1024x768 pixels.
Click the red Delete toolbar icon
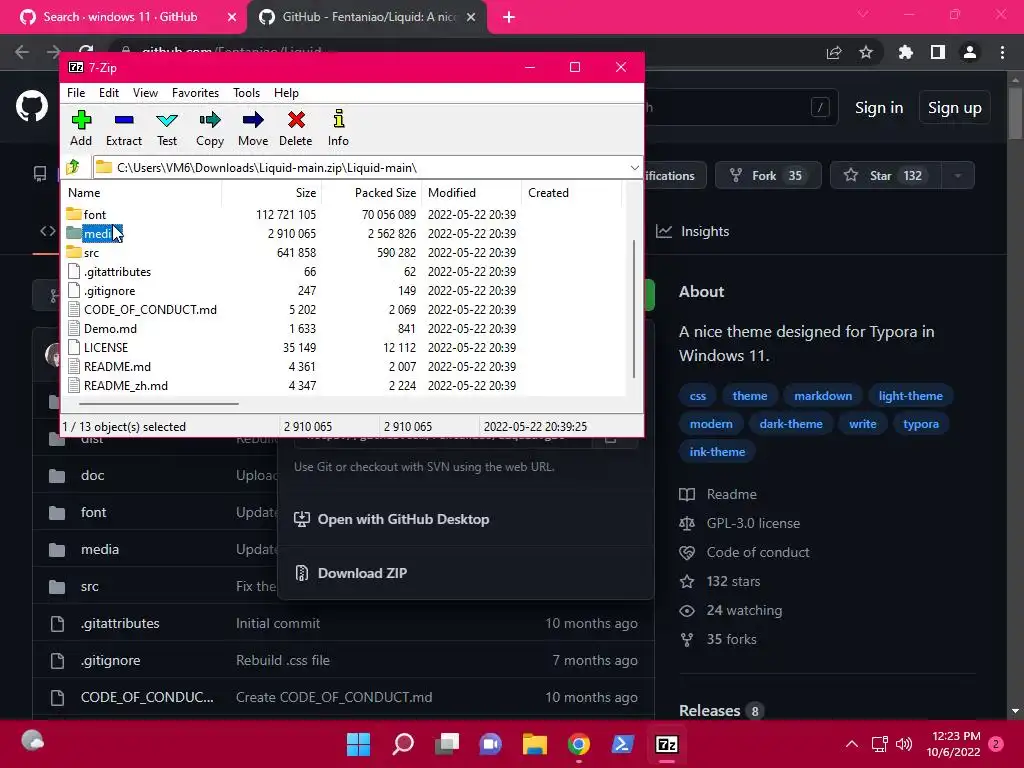tap(296, 128)
